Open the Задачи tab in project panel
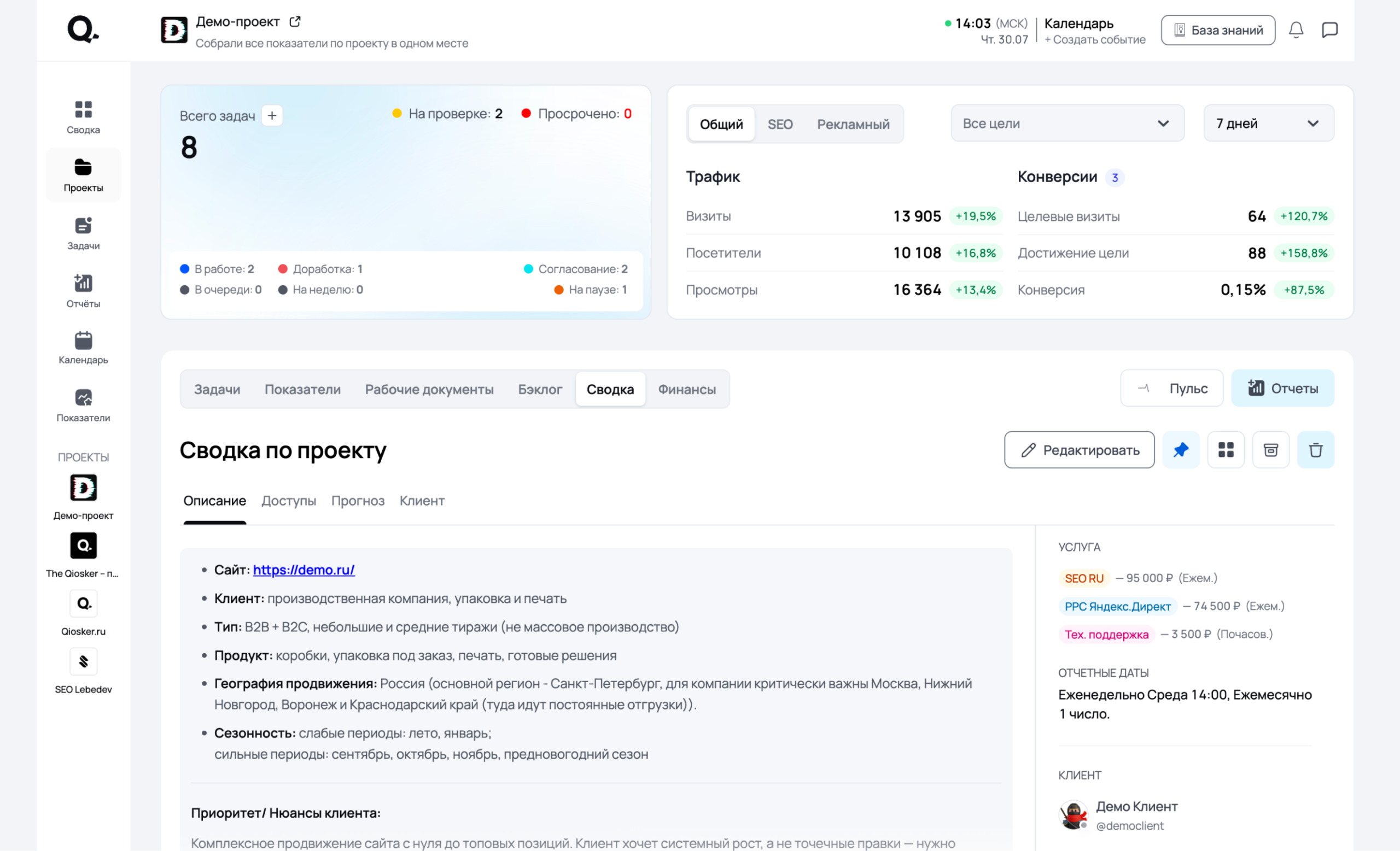This screenshot has height=851, width=1400. coord(217,389)
